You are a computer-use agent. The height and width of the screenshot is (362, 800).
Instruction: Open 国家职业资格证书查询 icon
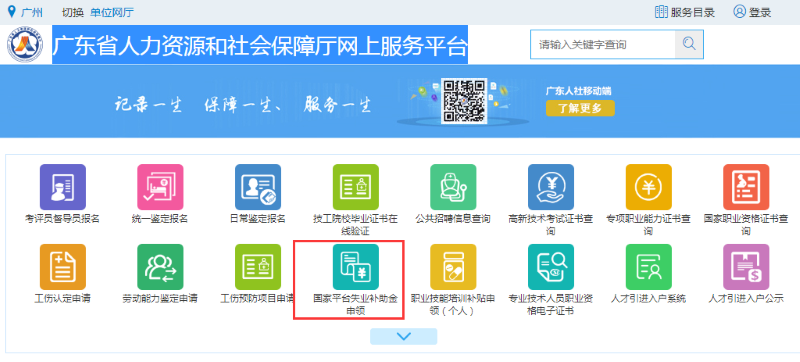pyautogui.click(x=746, y=187)
